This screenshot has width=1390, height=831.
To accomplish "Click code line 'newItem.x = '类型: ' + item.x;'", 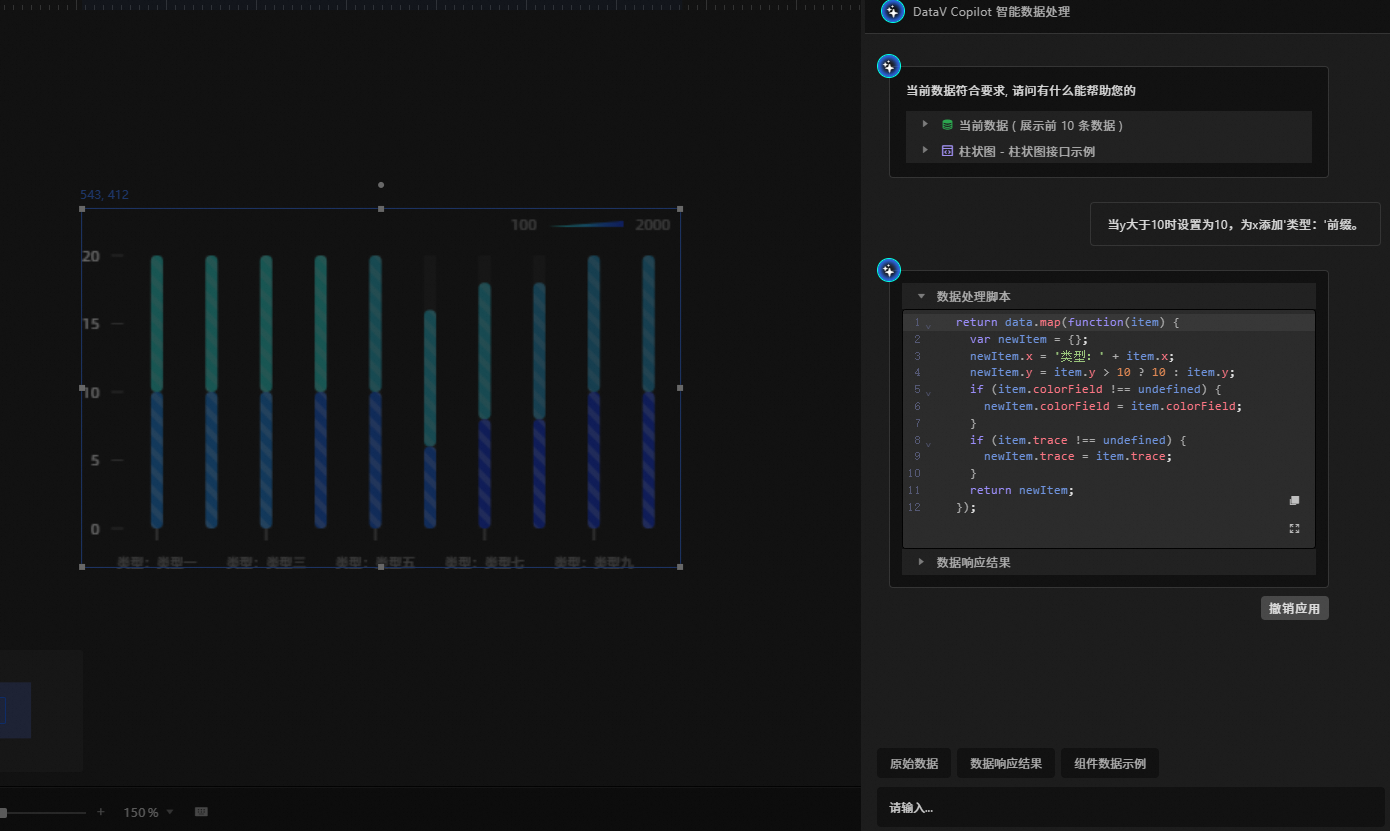I will point(1071,356).
